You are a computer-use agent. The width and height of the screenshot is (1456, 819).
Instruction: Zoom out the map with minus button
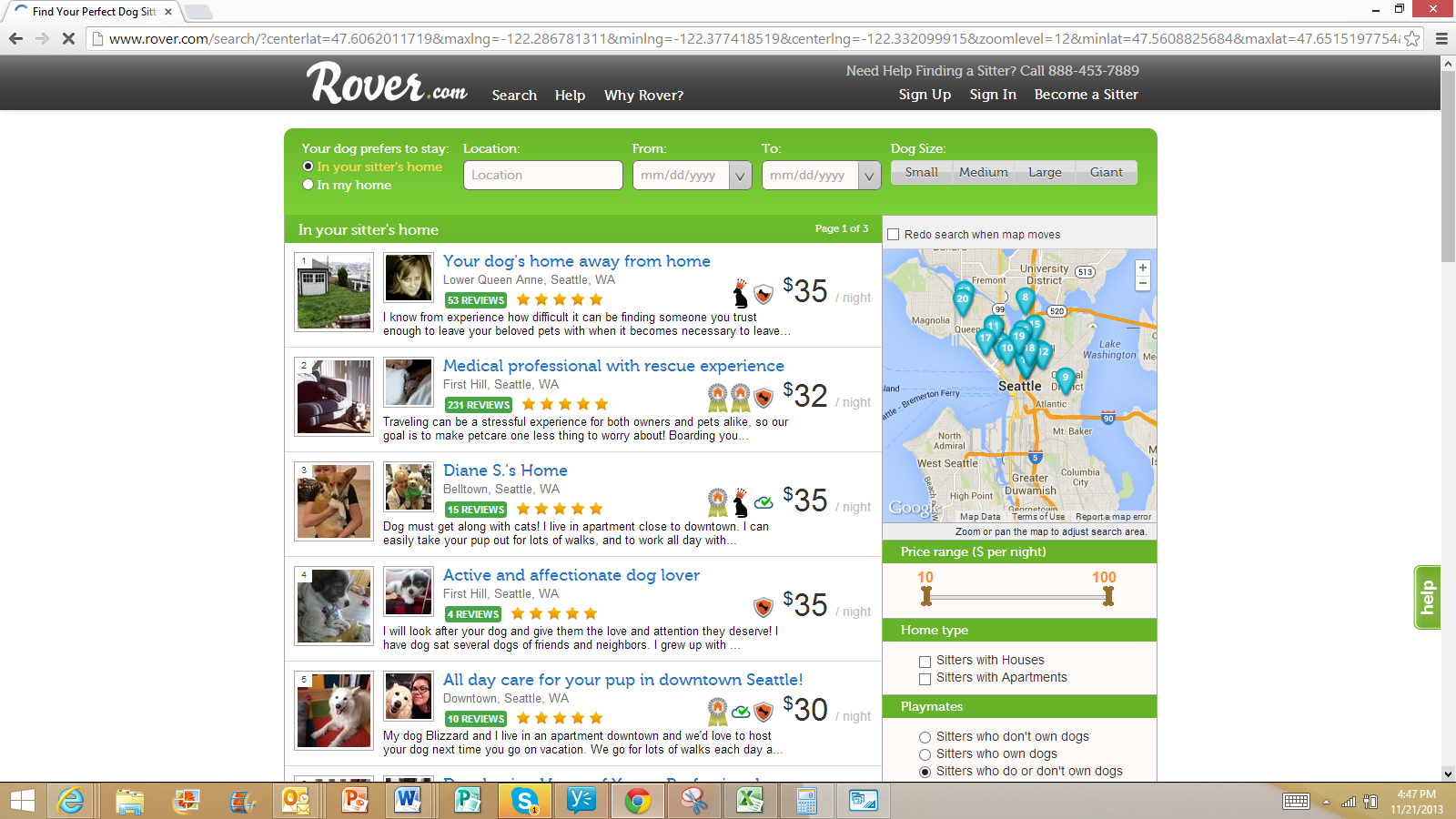pyautogui.click(x=1143, y=283)
